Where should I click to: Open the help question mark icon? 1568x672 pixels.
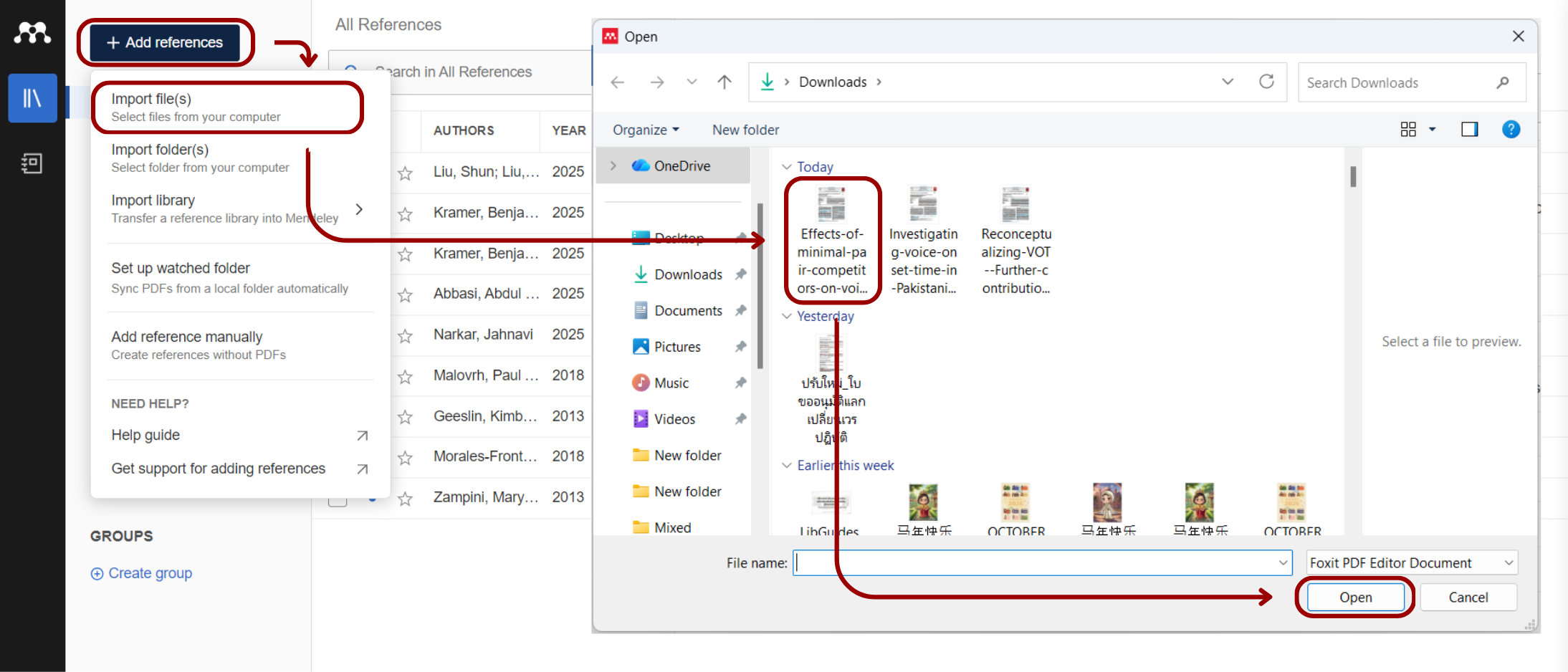point(1511,129)
